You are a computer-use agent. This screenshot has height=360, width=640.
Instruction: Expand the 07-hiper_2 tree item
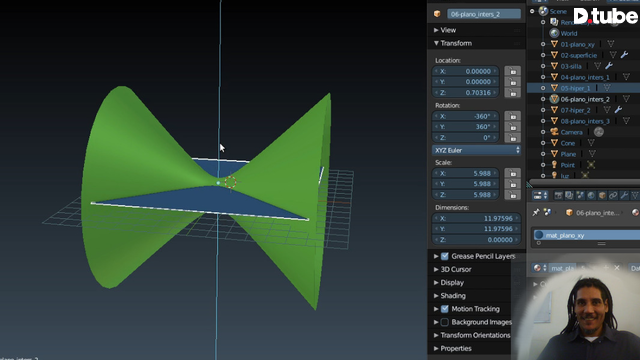point(543,110)
